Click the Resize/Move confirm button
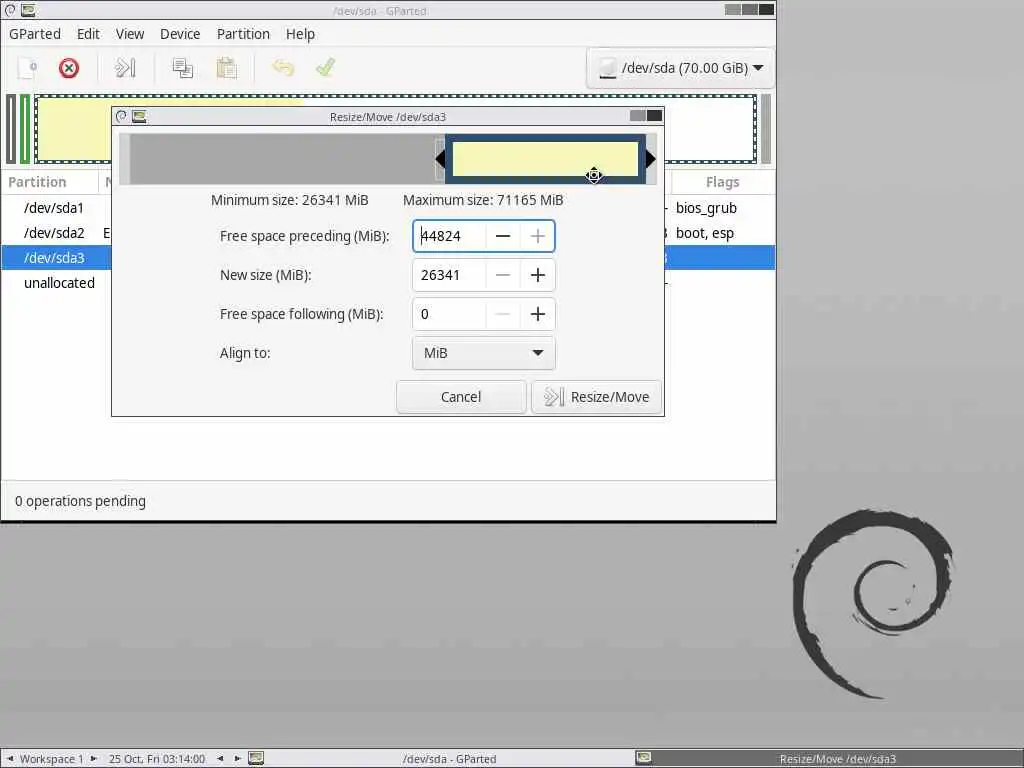The image size is (1024, 768). [x=596, y=397]
